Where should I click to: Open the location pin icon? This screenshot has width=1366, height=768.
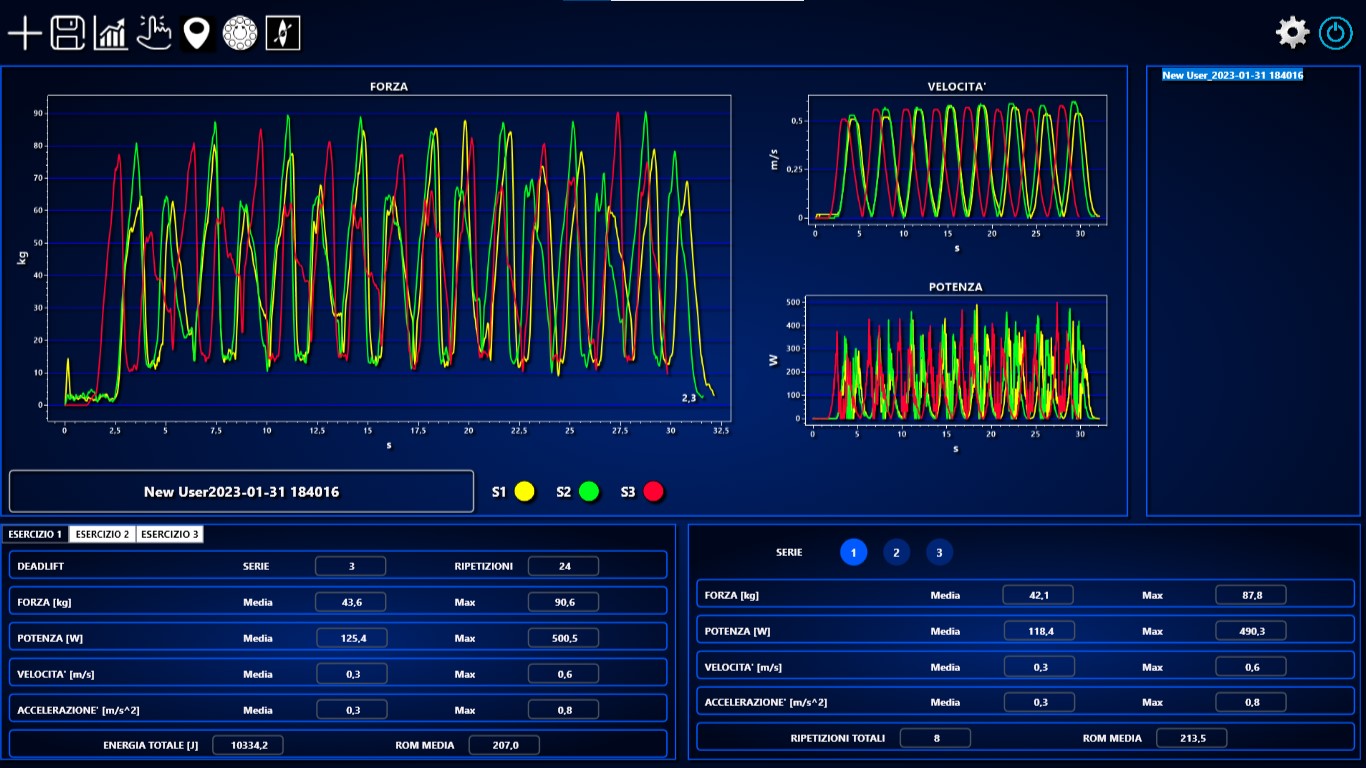click(197, 33)
